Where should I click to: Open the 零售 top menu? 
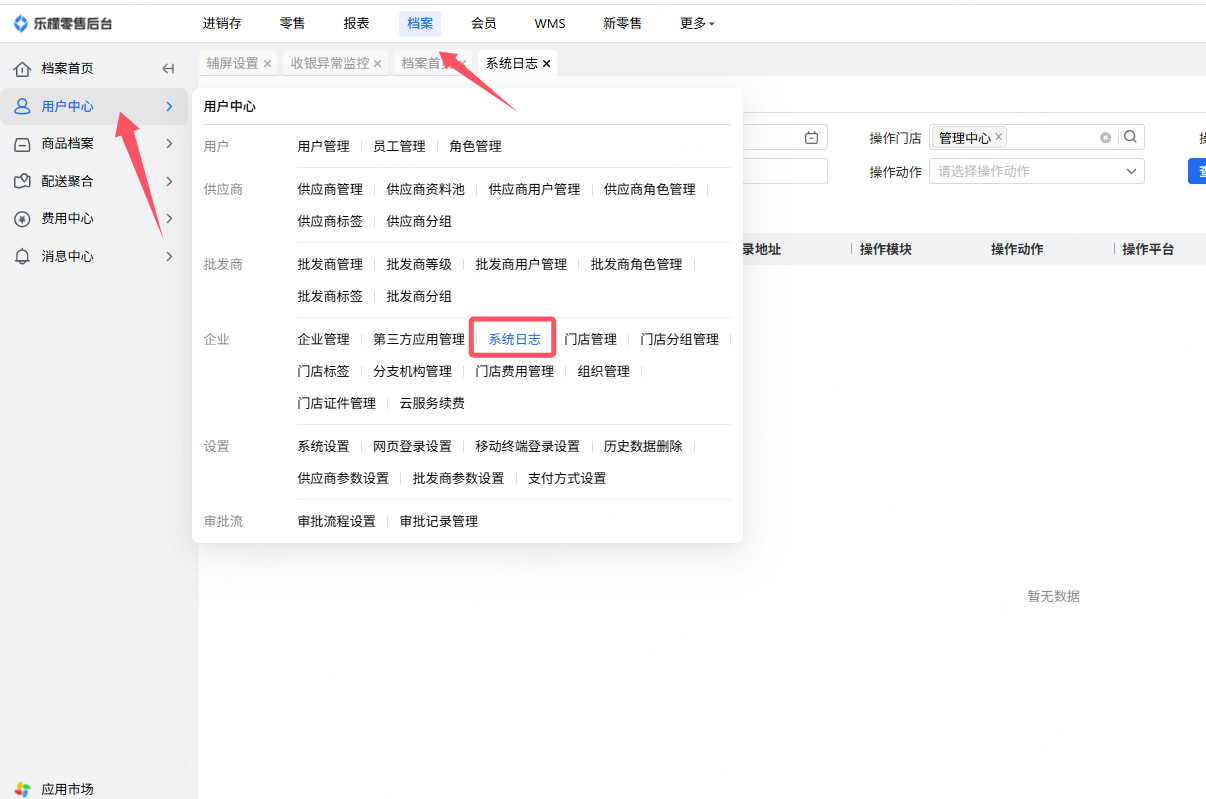(x=292, y=23)
